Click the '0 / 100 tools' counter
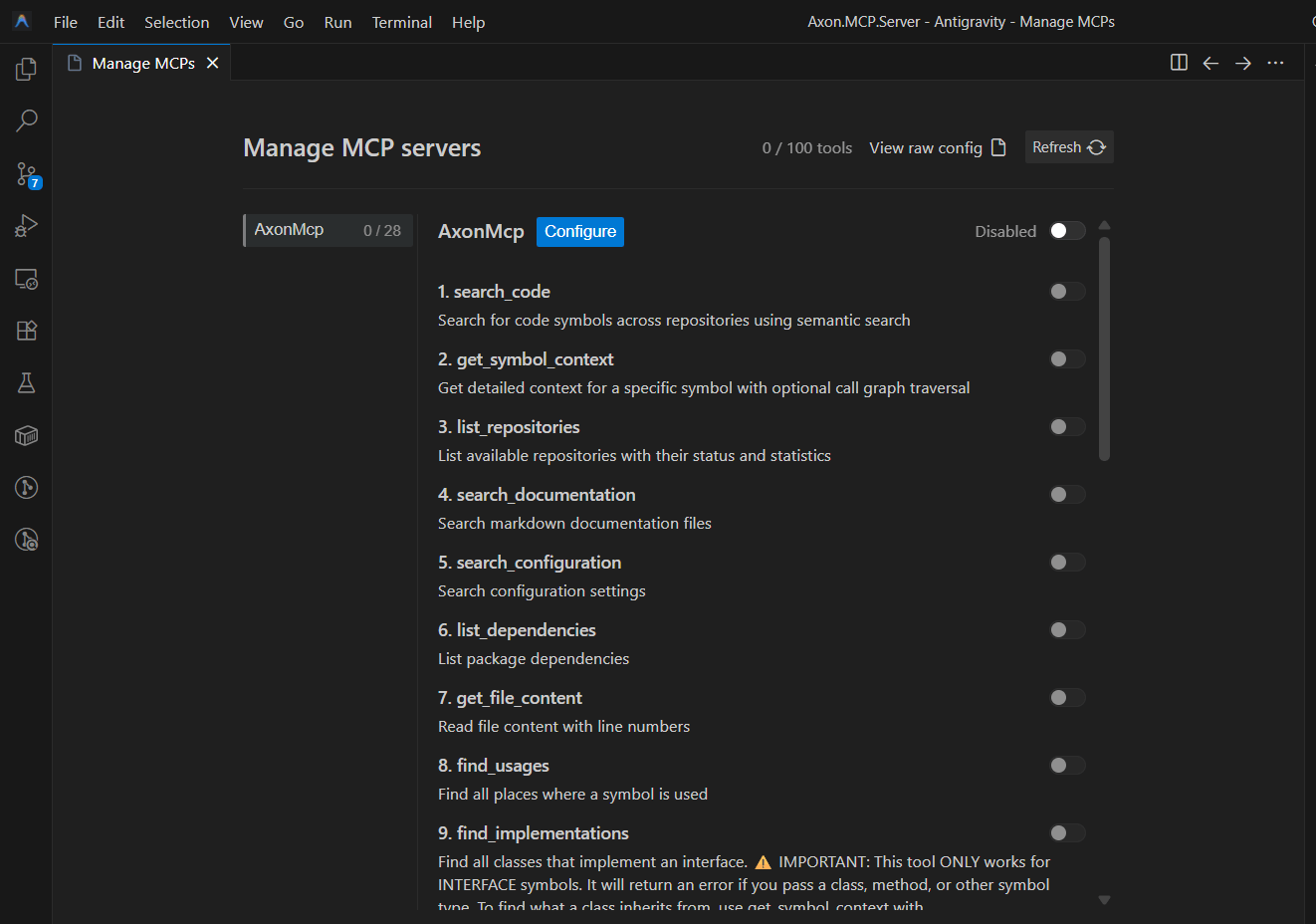The height and width of the screenshot is (924, 1316). [x=807, y=148]
